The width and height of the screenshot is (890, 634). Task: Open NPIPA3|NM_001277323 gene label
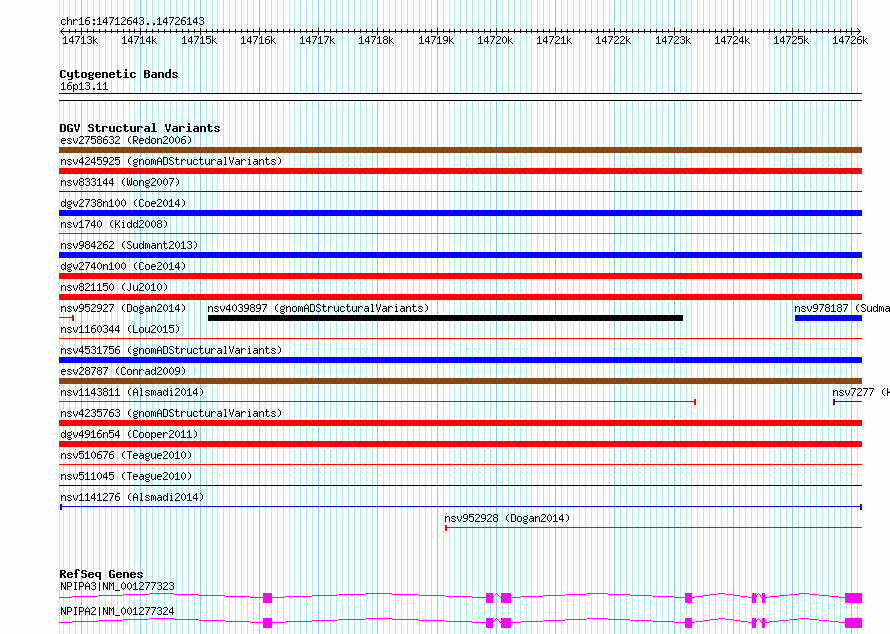117,586
